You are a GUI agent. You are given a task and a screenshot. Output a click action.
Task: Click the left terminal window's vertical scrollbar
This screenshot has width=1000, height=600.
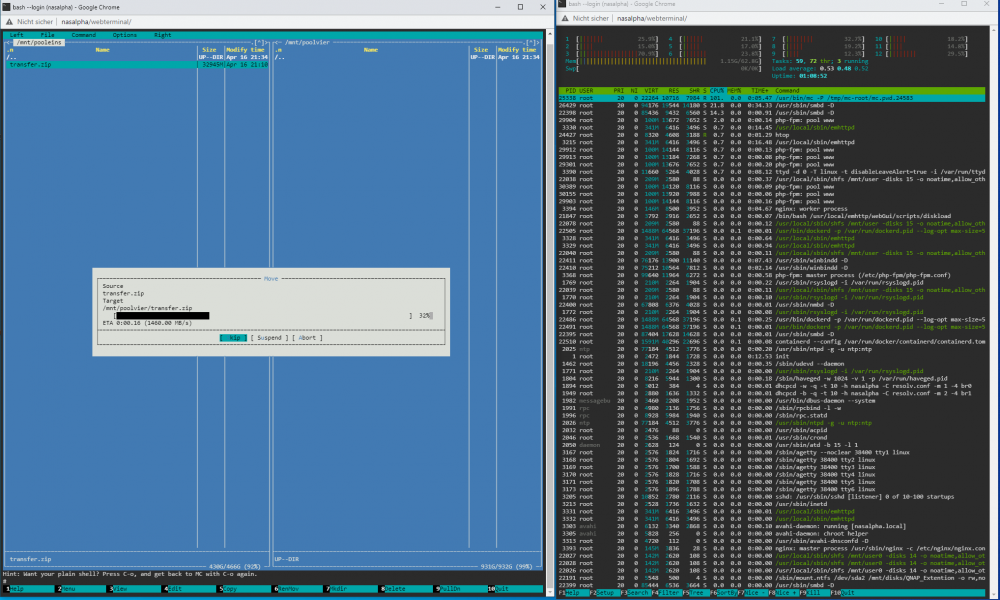550,311
